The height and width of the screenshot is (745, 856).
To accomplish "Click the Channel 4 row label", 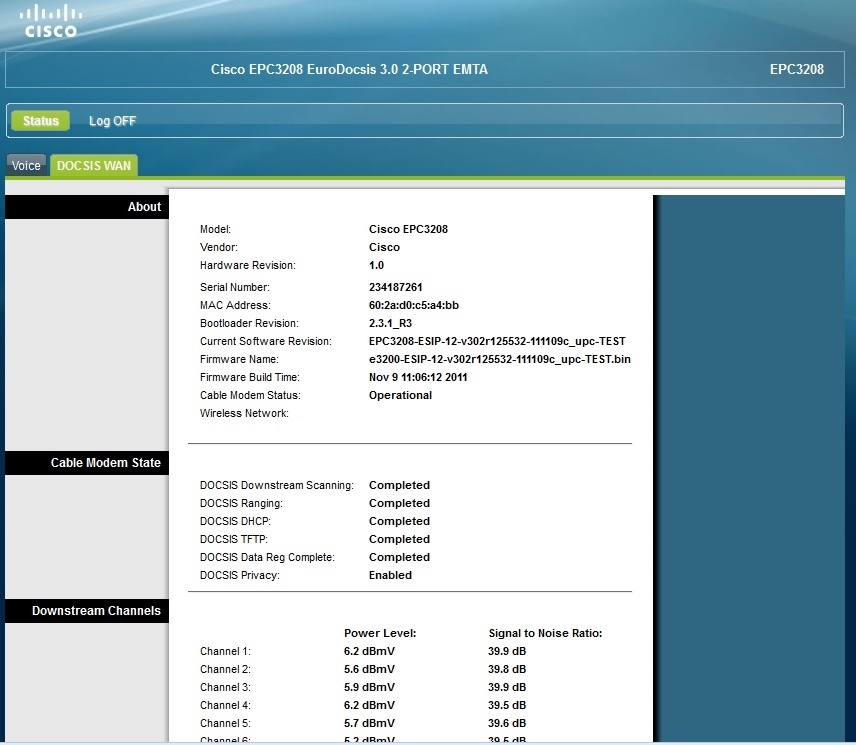I will [x=225, y=705].
